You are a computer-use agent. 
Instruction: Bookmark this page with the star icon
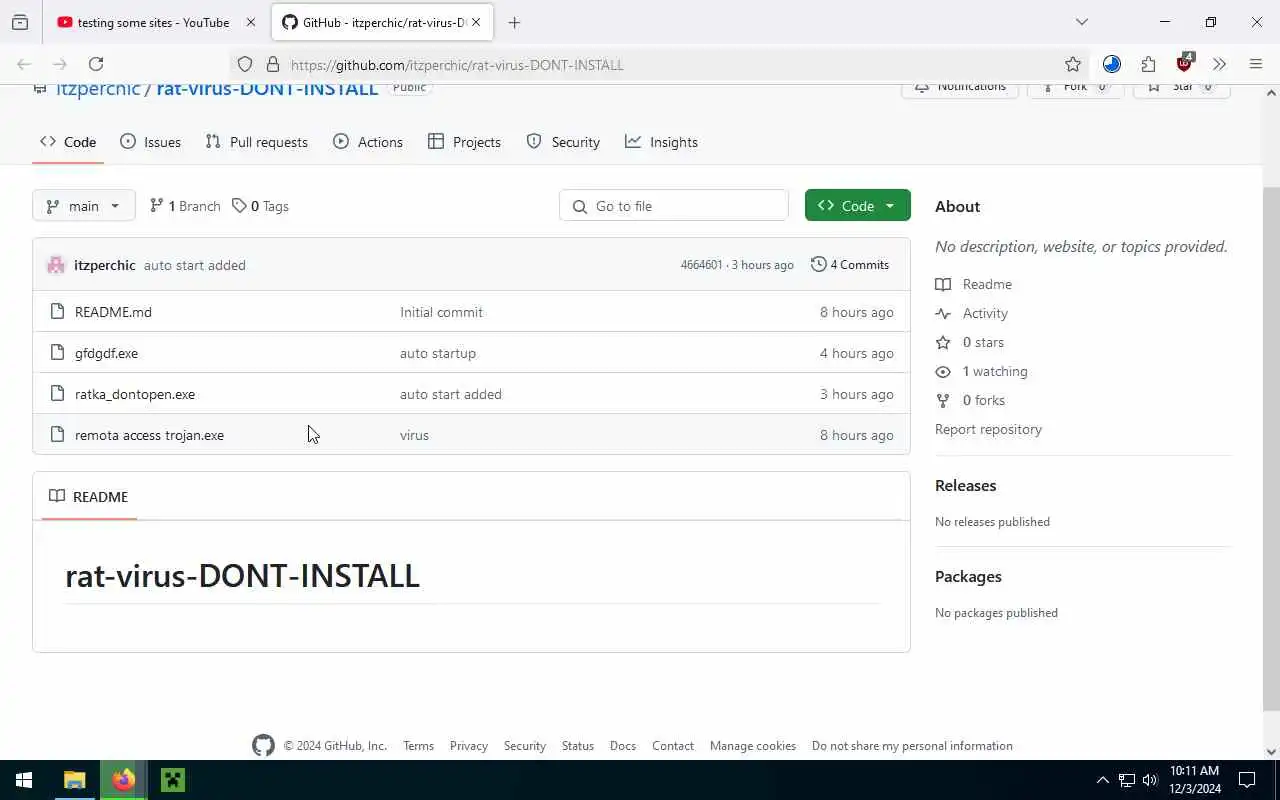pyautogui.click(x=1073, y=64)
